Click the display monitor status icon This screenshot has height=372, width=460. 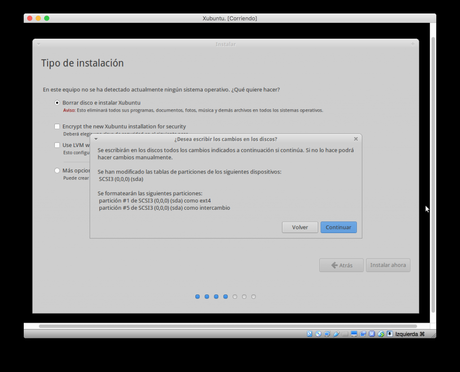click(354, 334)
